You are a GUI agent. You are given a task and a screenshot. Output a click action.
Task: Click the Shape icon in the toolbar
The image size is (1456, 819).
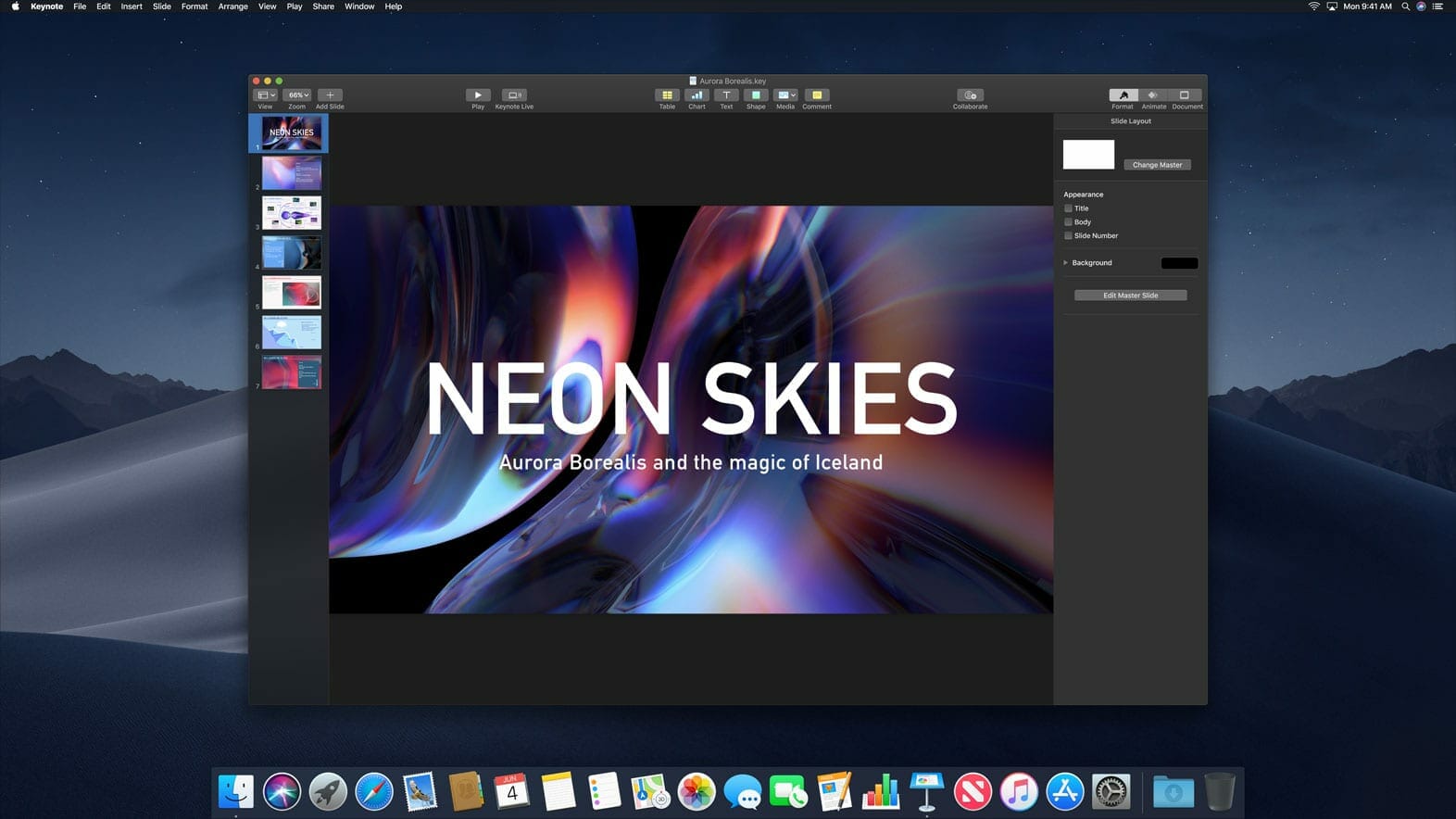(x=756, y=95)
